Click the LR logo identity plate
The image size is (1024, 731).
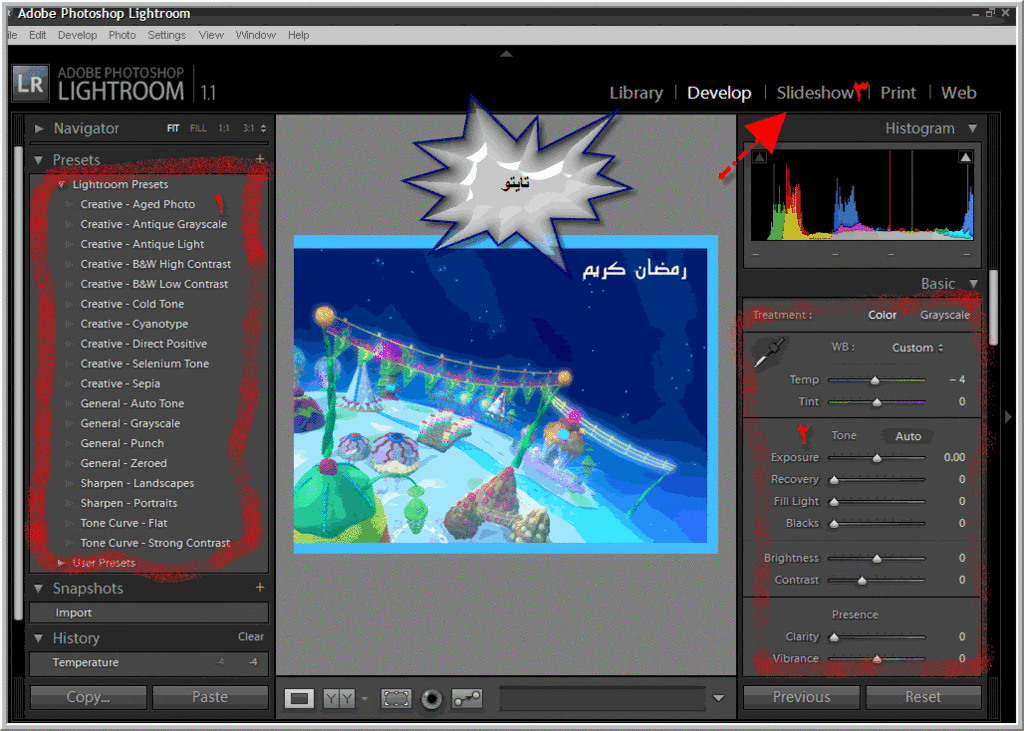click(31, 84)
